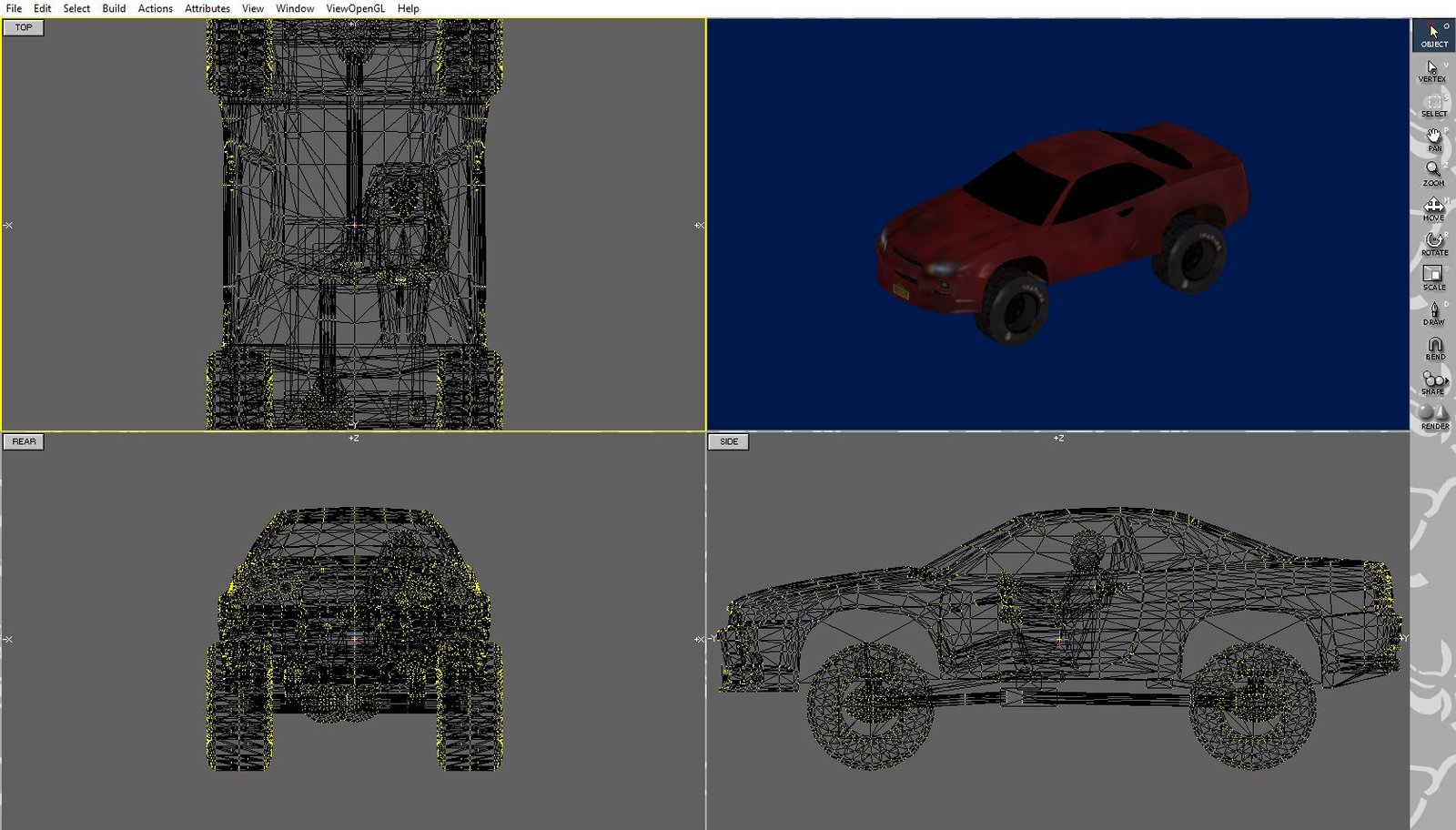This screenshot has height=830, width=1456.
Task: Open the ViewOpenGL menu
Action: click(355, 8)
